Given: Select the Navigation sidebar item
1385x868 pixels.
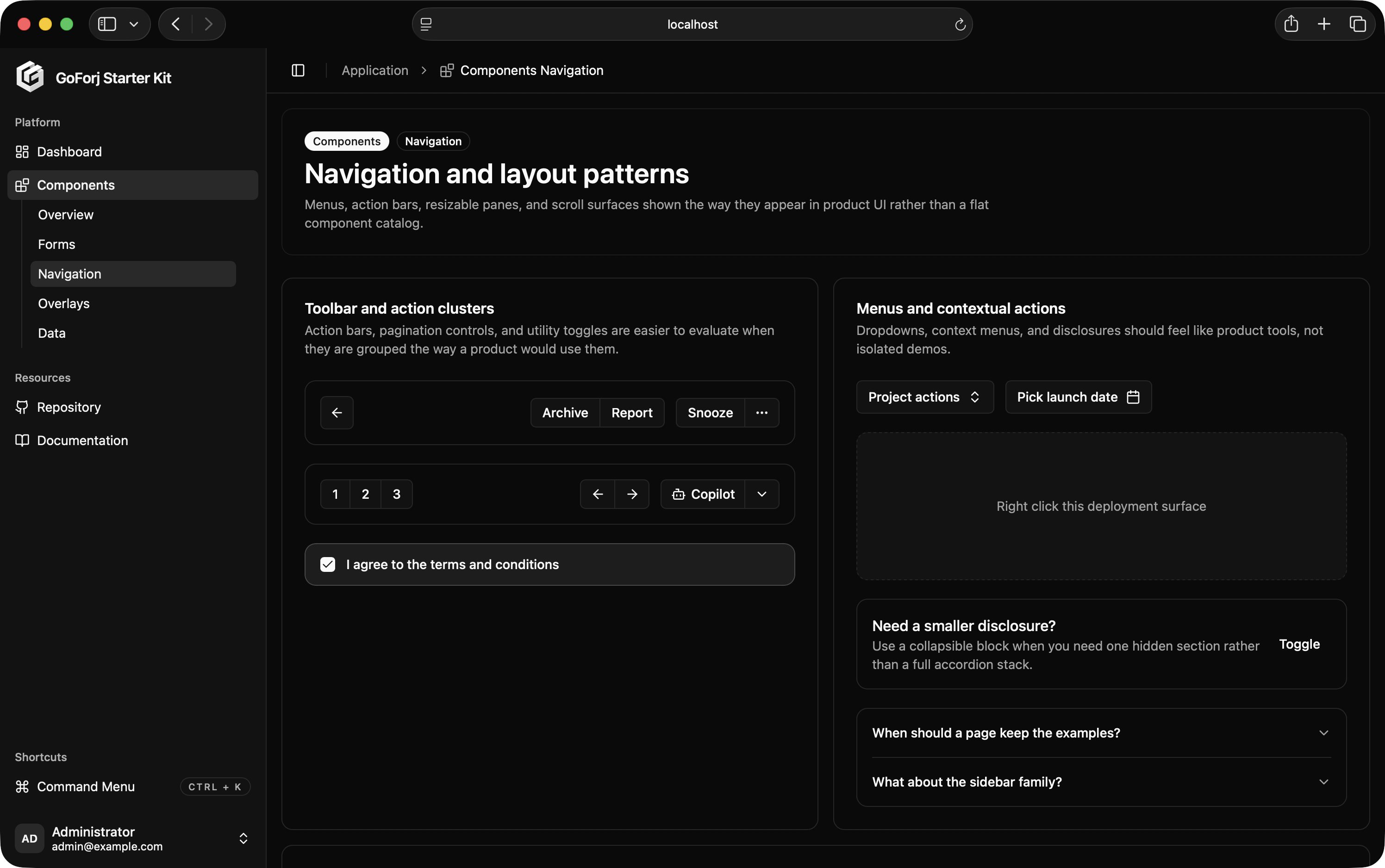Looking at the screenshot, I should [133, 274].
